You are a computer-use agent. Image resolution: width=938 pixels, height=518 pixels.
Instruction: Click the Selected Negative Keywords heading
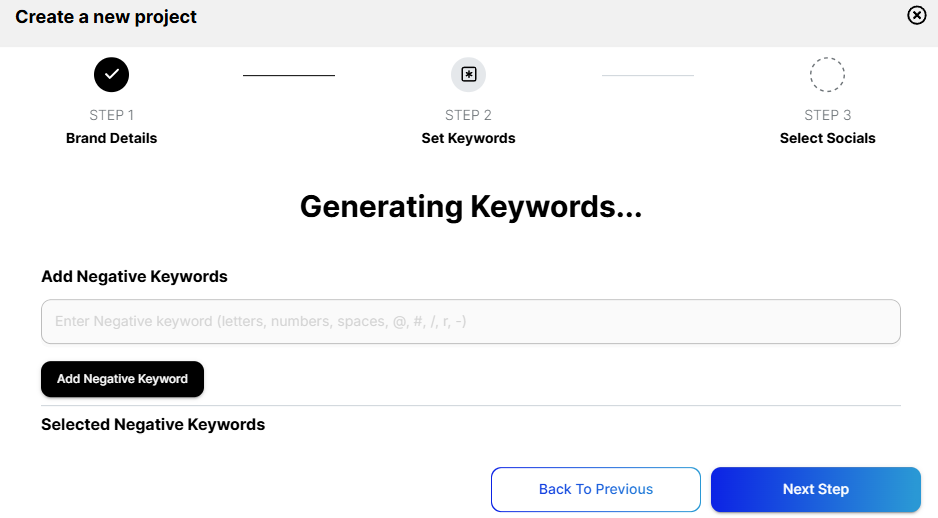(x=153, y=424)
